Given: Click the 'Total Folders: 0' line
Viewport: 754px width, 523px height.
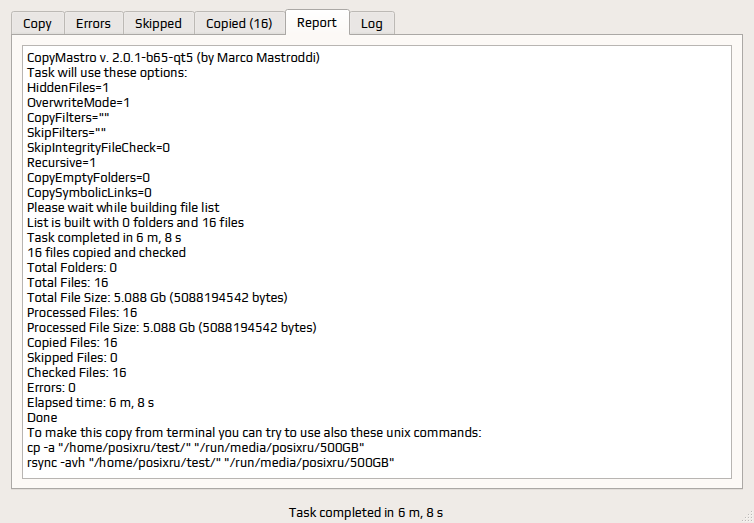Looking at the screenshot, I should pos(72,268).
